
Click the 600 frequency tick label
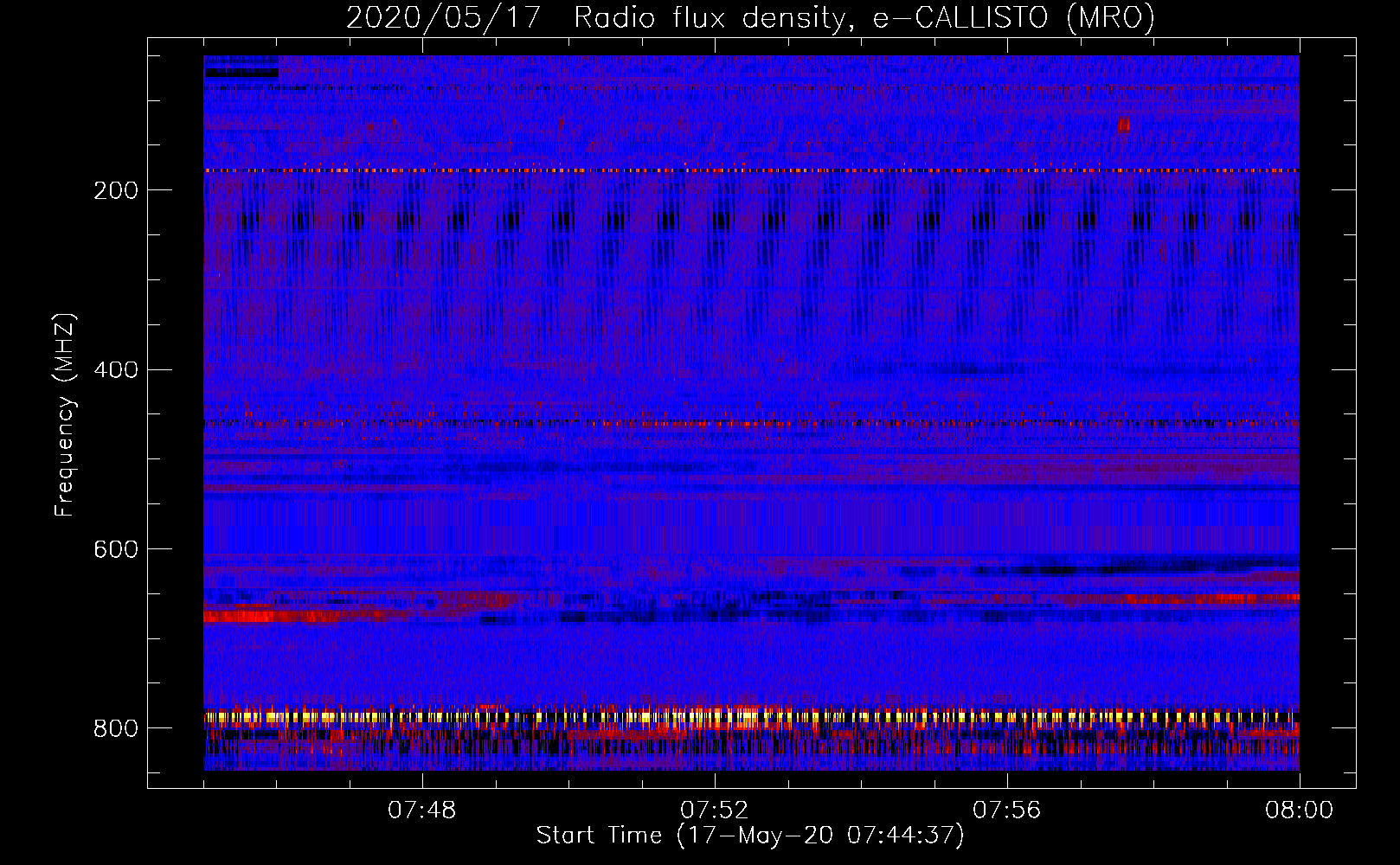tap(116, 549)
